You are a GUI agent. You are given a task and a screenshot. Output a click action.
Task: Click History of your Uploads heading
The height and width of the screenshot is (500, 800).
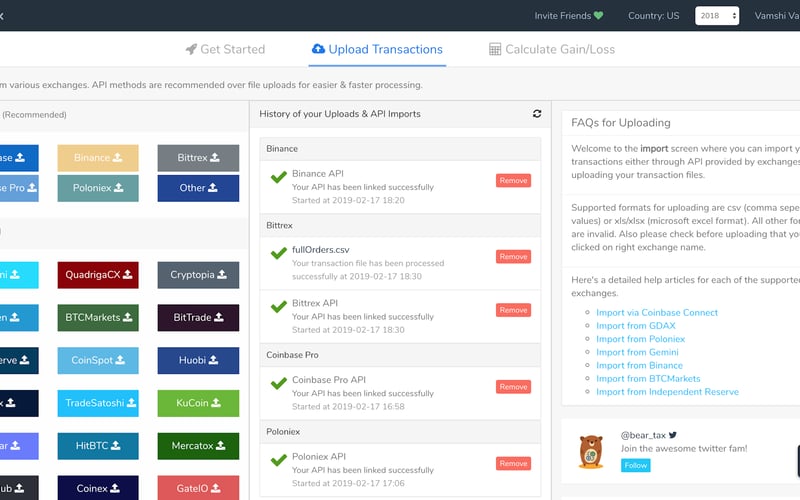coord(340,114)
